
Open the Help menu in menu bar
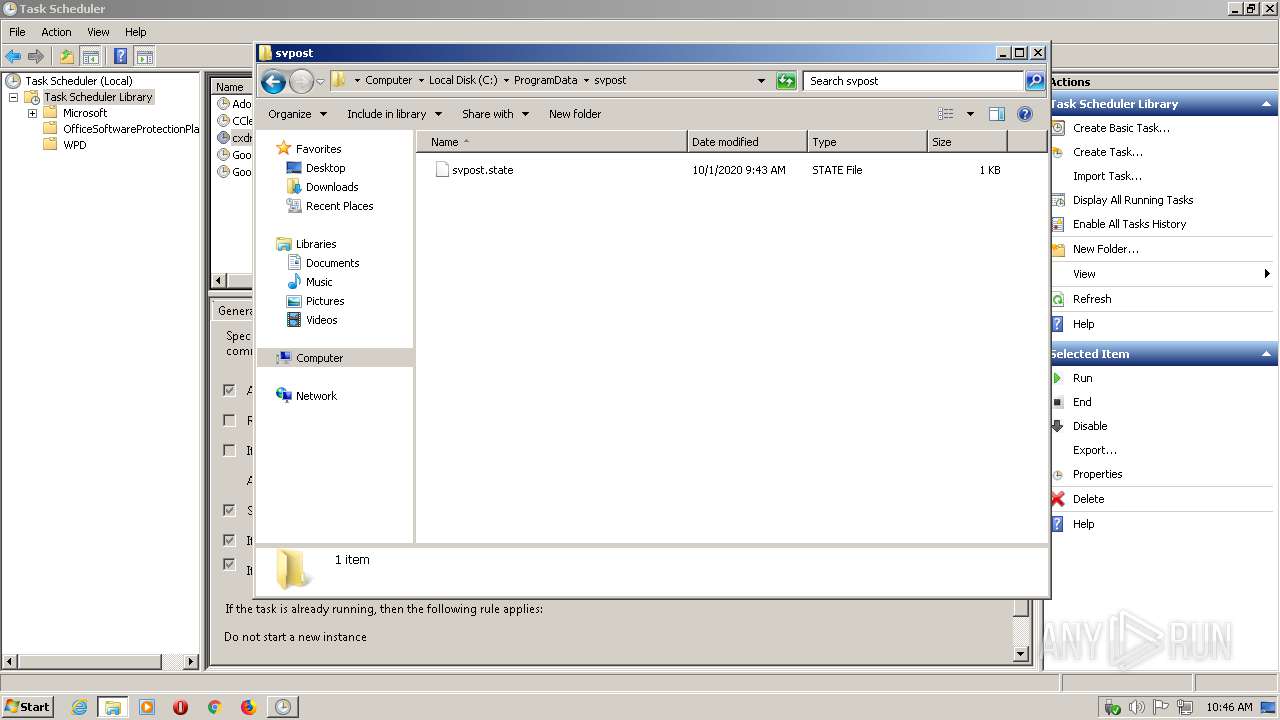(135, 32)
